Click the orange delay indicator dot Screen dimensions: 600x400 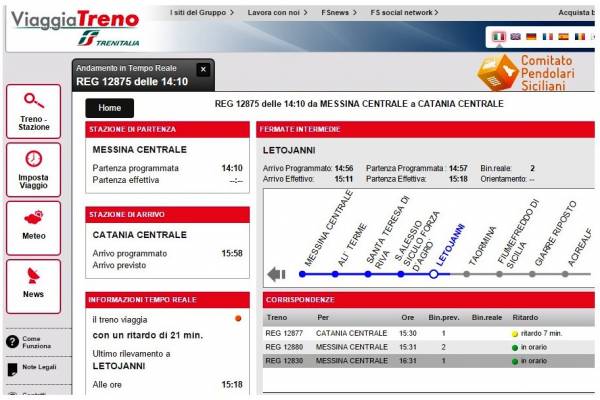coord(238,318)
